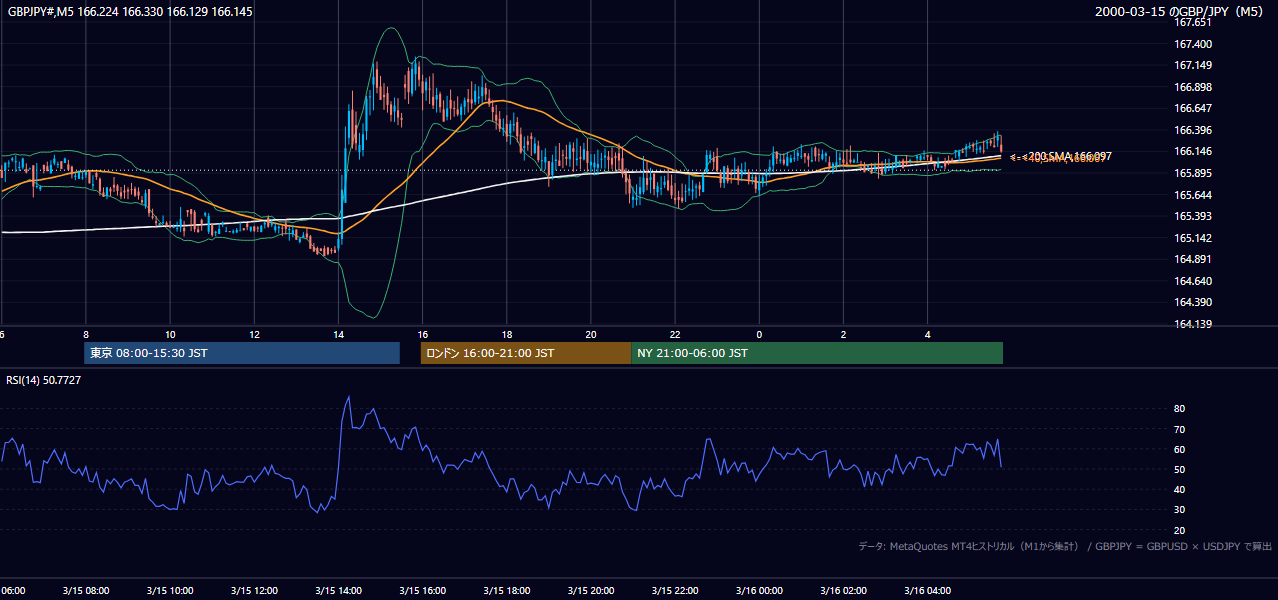The image size is (1278, 600).
Task: Click the MetaQuotes MT4 data source footnote
Action: (x=1065, y=546)
